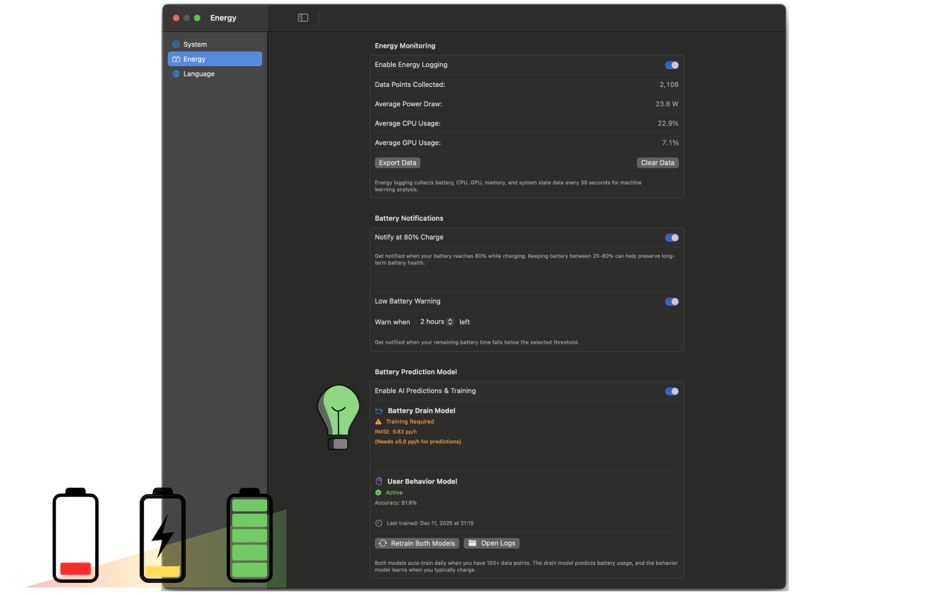Screen dimensions: 950x594
Task: Click the globe icon beside Language
Action: tap(176, 73)
